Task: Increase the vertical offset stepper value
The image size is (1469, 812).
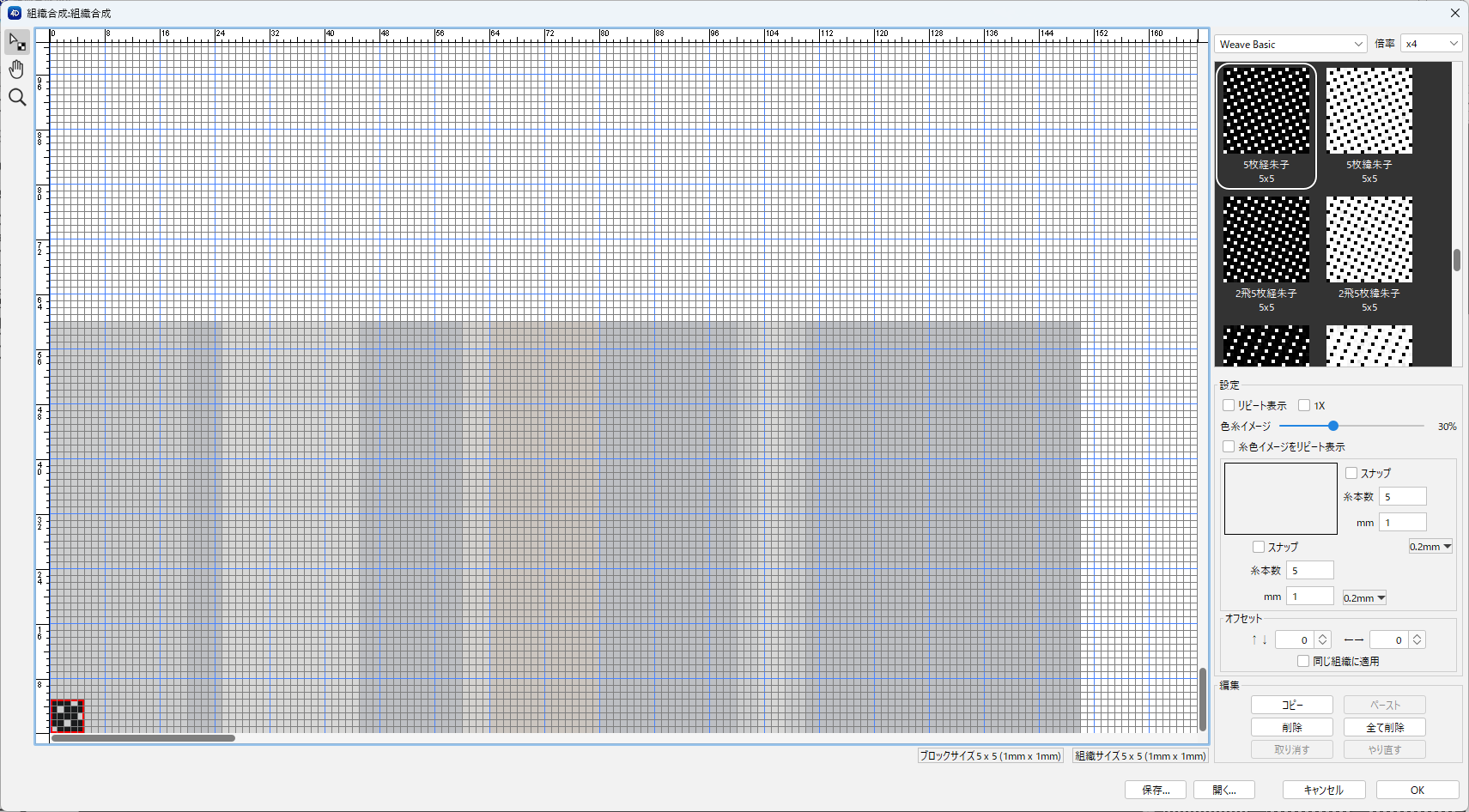Action: tap(1323, 636)
